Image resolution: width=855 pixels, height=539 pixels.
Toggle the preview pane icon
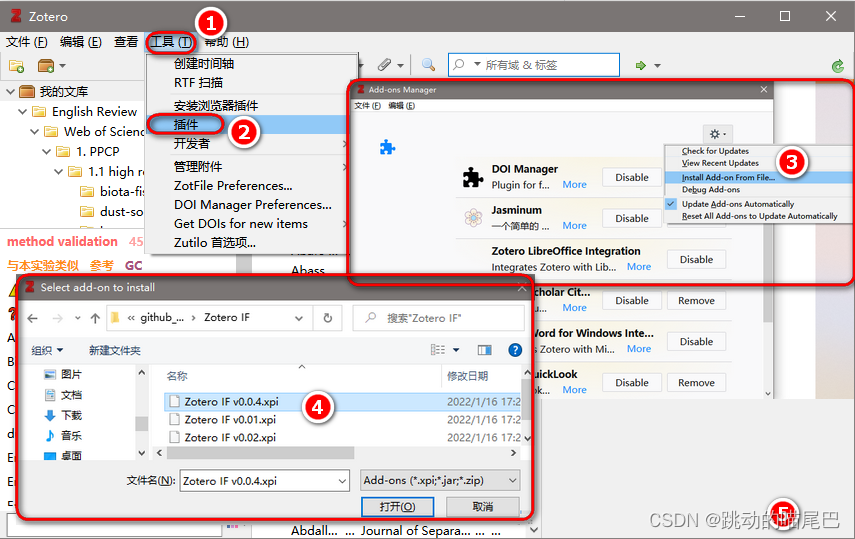pos(484,350)
